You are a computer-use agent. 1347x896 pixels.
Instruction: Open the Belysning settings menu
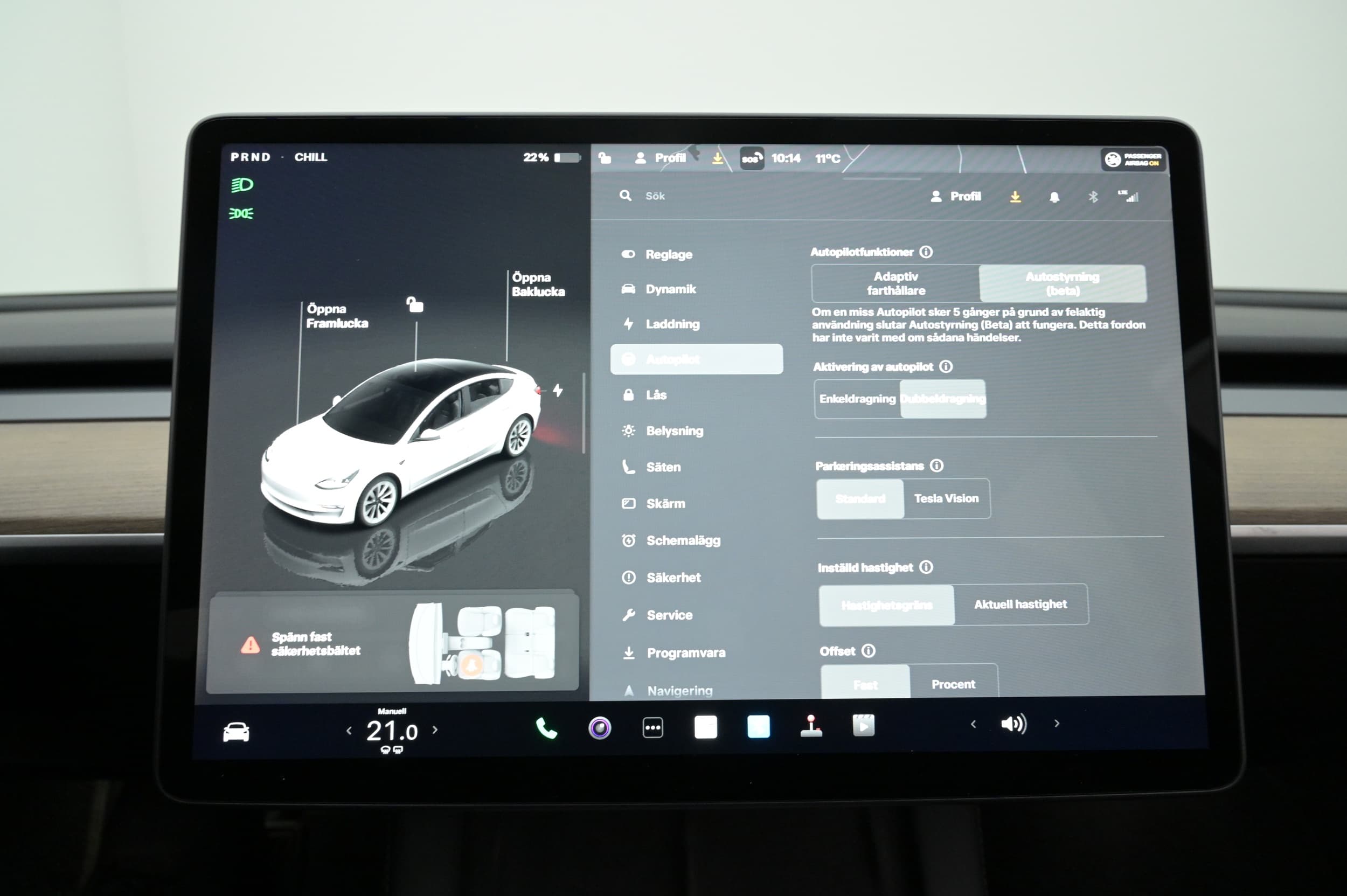675,431
